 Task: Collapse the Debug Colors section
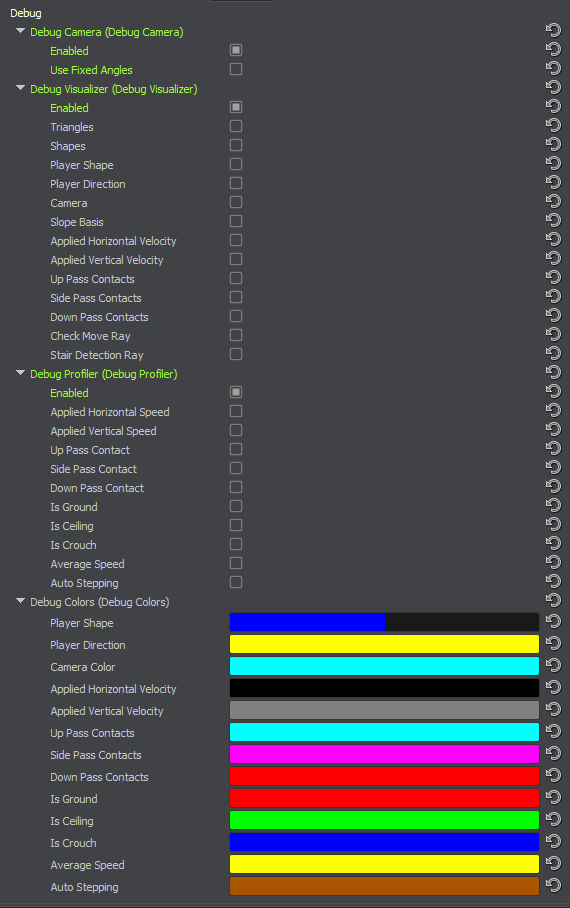(21, 601)
